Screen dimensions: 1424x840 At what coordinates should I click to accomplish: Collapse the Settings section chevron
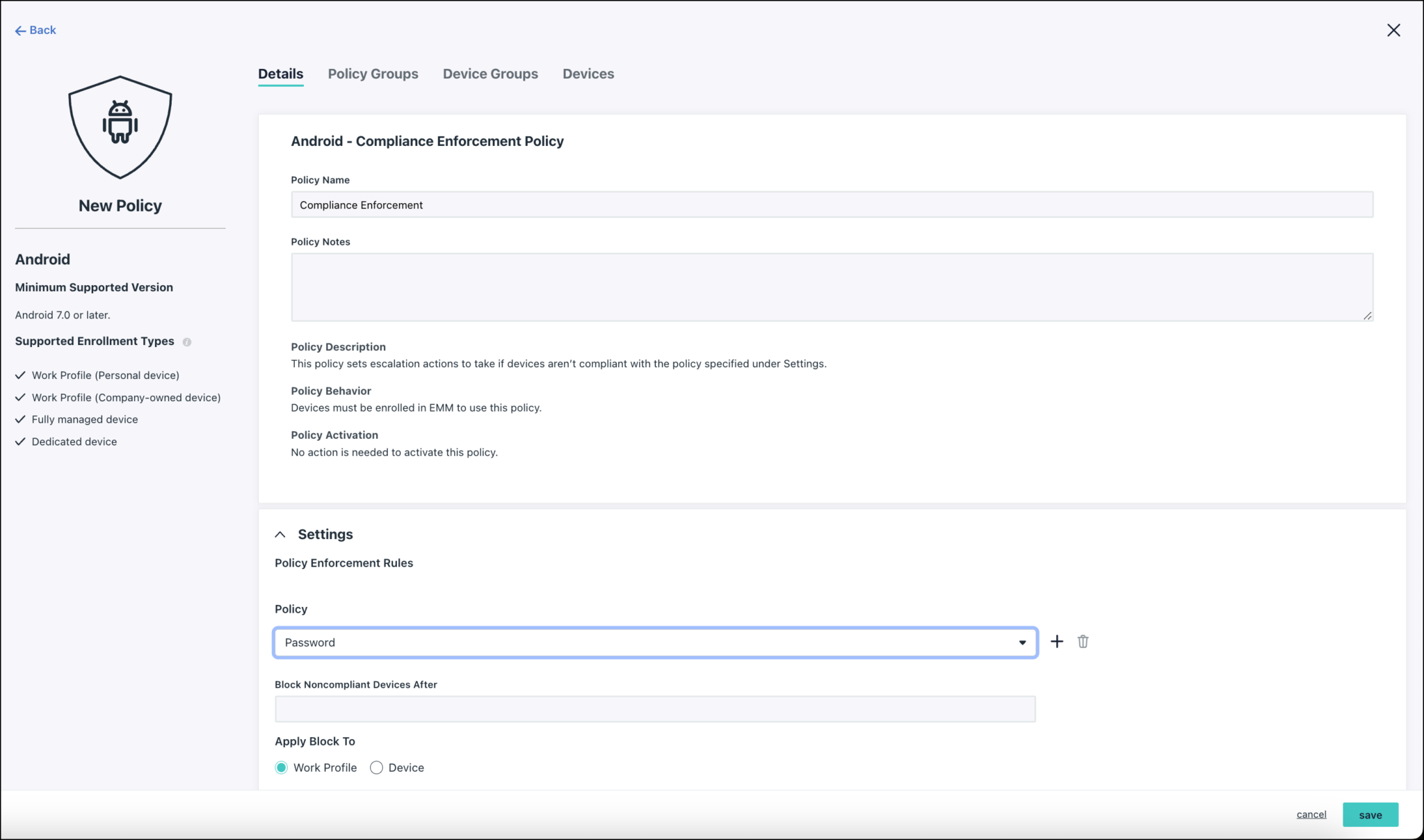pyautogui.click(x=280, y=534)
